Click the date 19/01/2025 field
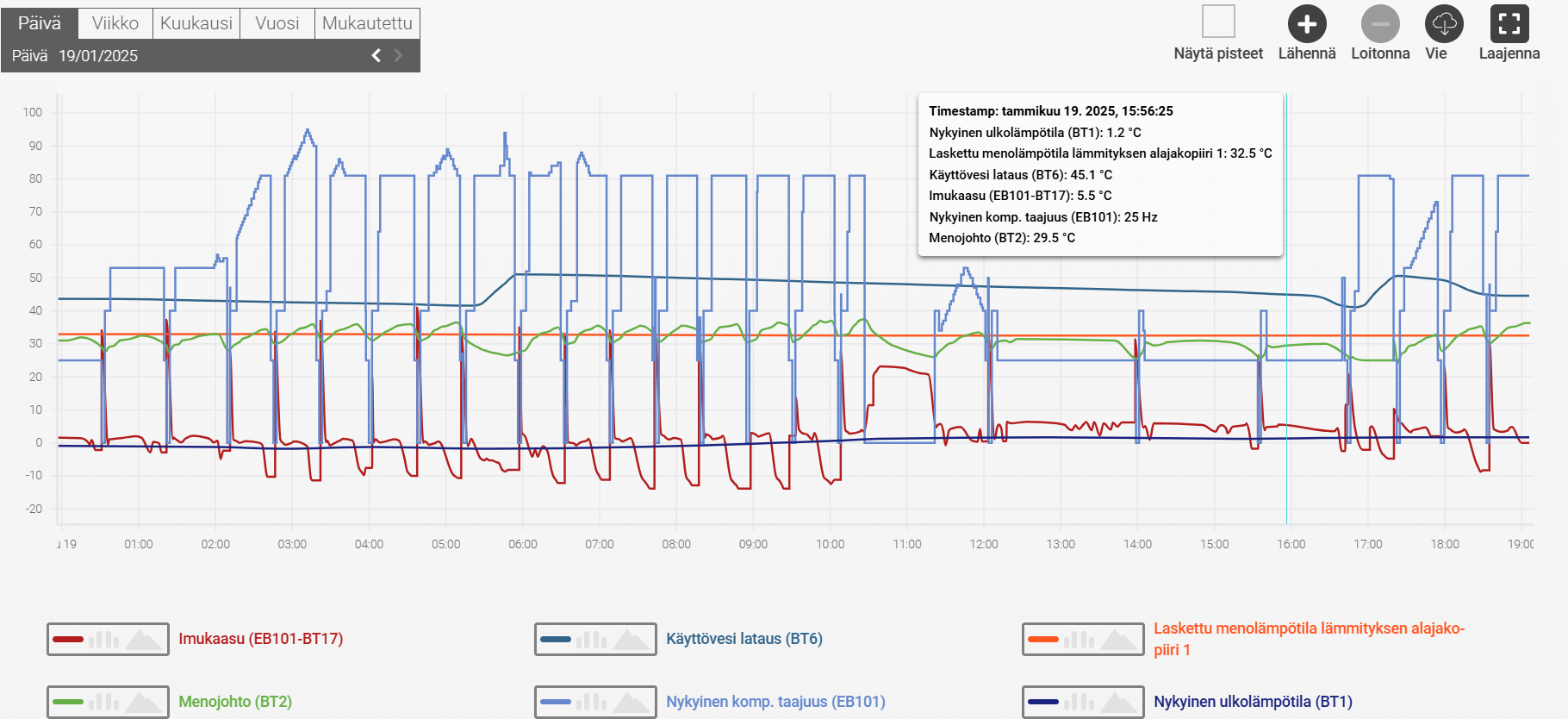Image resolution: width=1568 pixels, height=719 pixels. click(98, 56)
